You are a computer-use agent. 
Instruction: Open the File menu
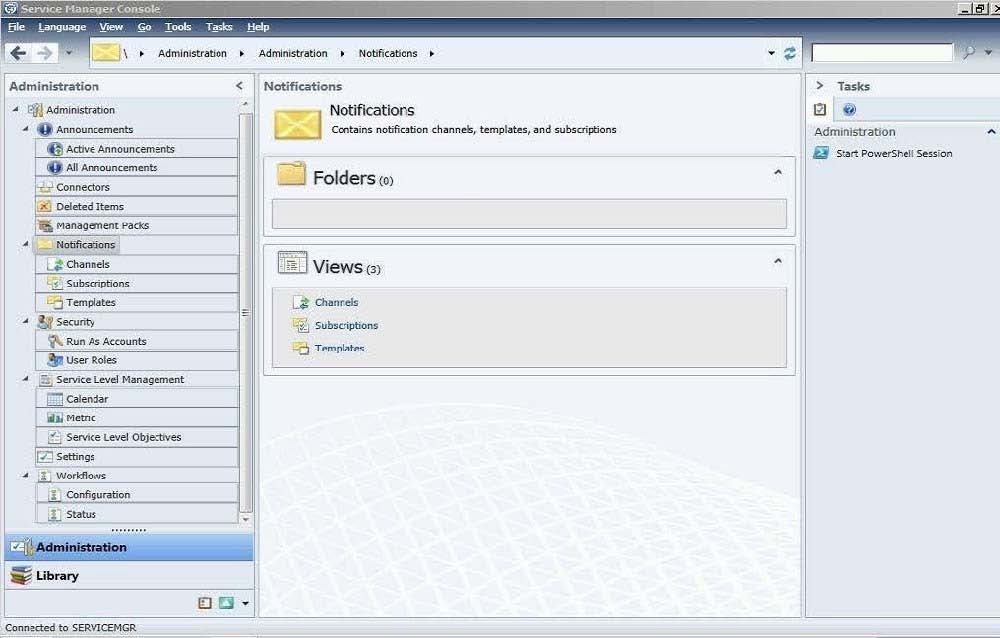click(16, 27)
